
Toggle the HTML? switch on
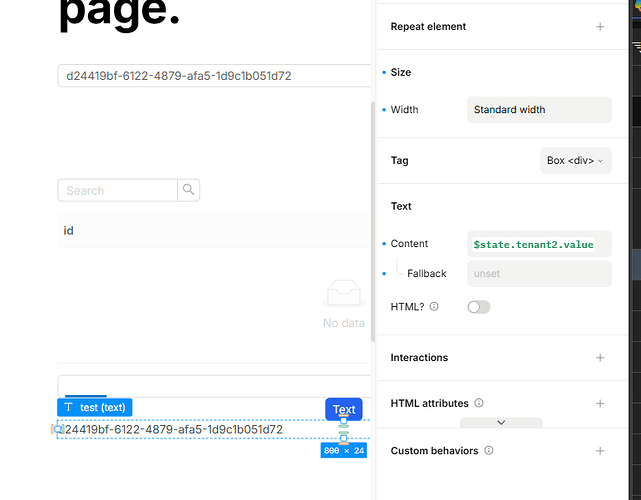[x=479, y=307]
